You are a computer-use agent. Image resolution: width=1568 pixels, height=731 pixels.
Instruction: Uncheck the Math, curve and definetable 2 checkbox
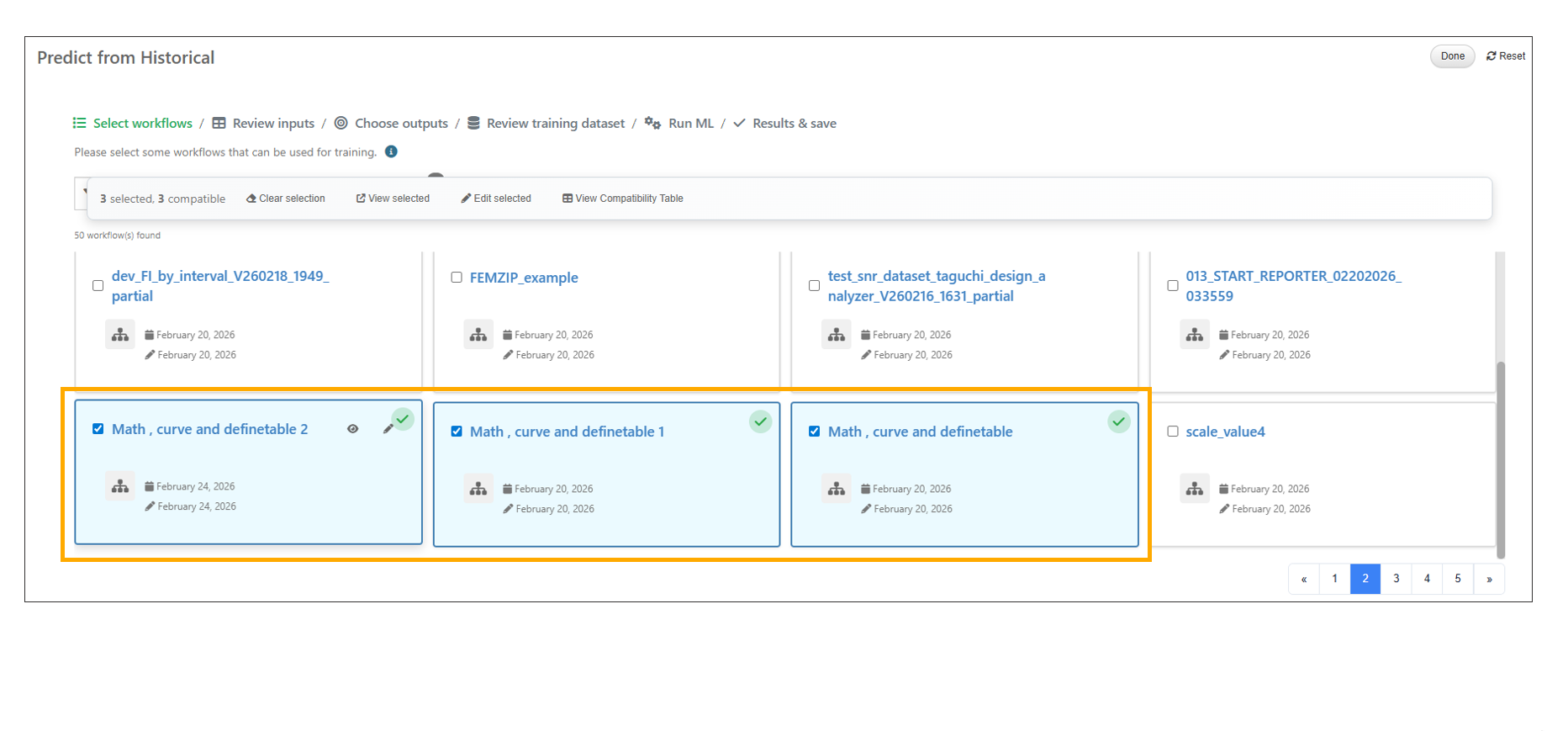tap(98, 429)
